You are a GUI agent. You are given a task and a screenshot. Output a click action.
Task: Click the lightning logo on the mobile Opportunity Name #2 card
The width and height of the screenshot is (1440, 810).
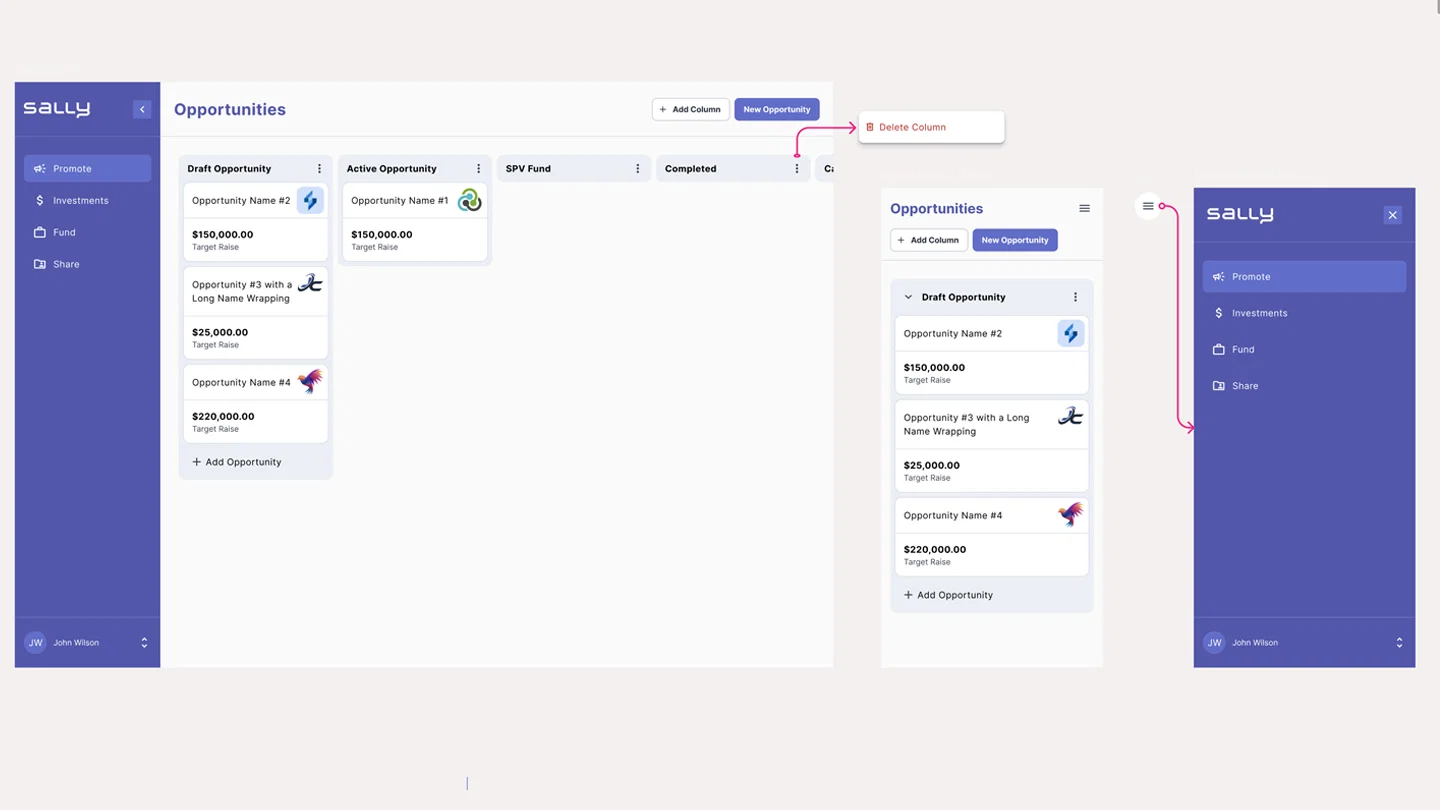pos(1071,333)
